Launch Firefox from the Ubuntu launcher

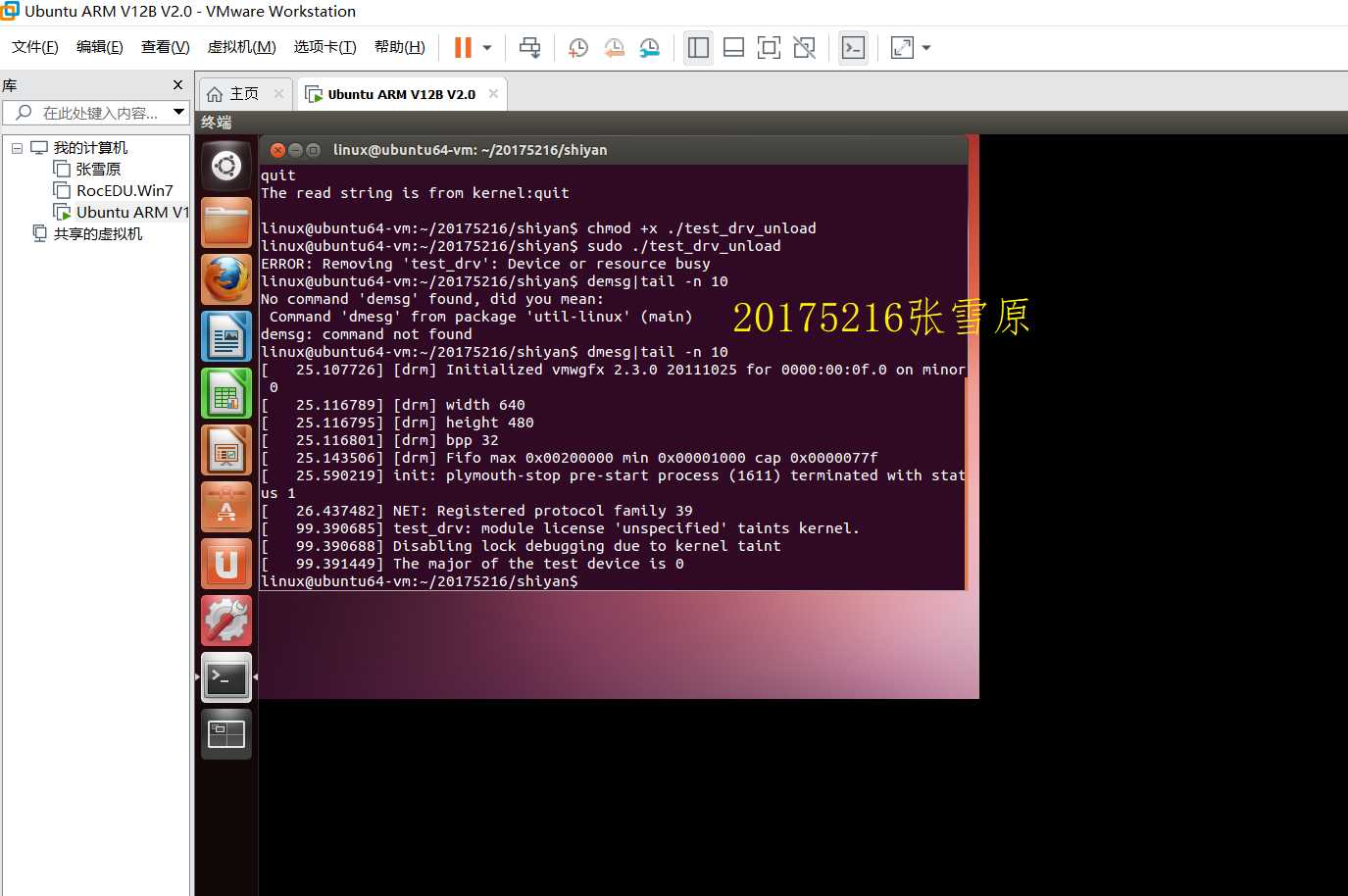[226, 279]
